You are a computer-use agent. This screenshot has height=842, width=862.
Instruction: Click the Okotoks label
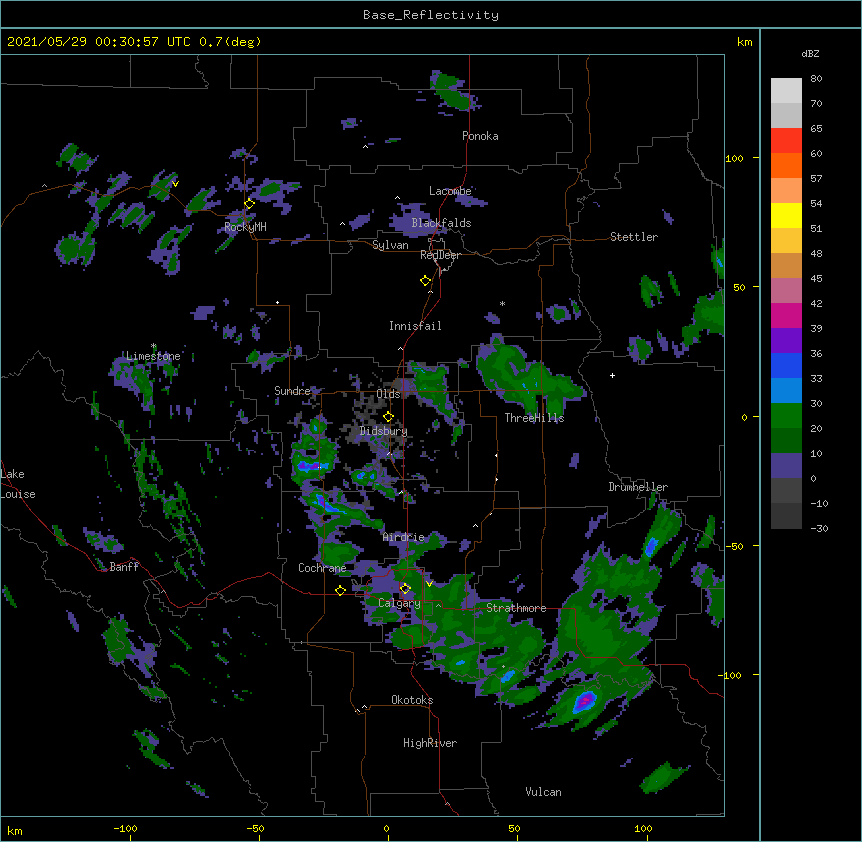(412, 700)
